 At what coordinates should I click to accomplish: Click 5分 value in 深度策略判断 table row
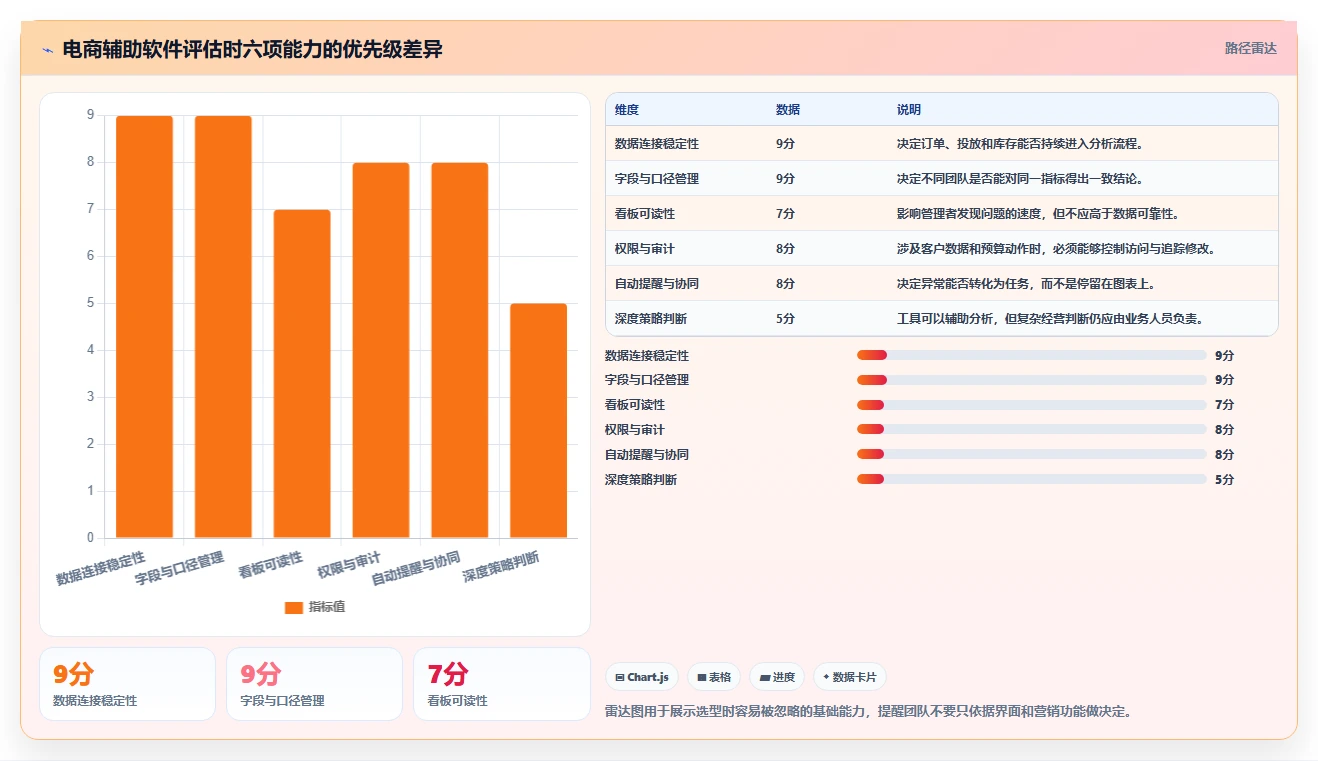click(x=785, y=319)
